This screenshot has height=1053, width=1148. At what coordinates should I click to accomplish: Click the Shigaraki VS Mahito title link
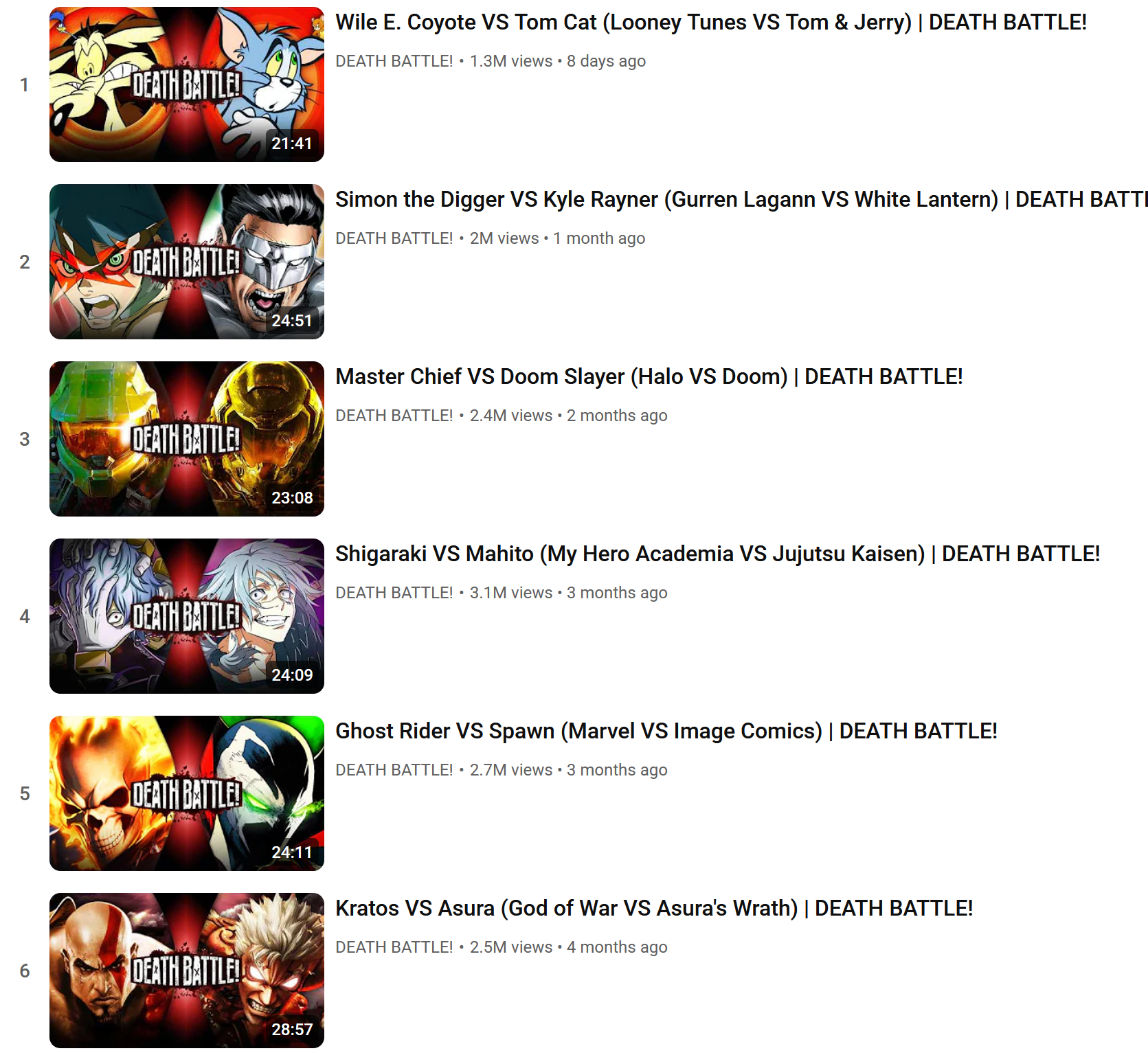[718, 554]
